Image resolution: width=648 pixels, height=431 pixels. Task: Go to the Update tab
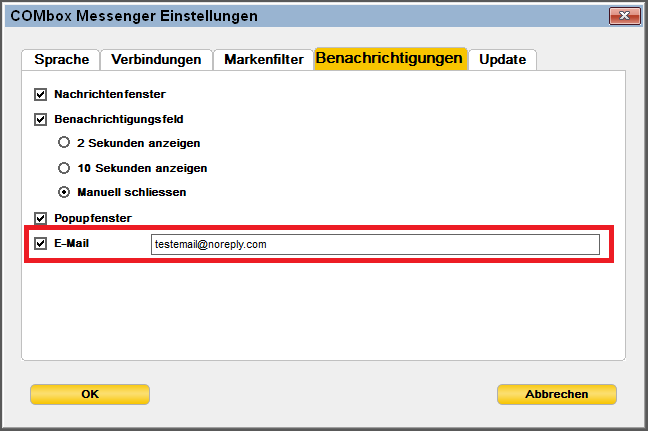click(503, 60)
